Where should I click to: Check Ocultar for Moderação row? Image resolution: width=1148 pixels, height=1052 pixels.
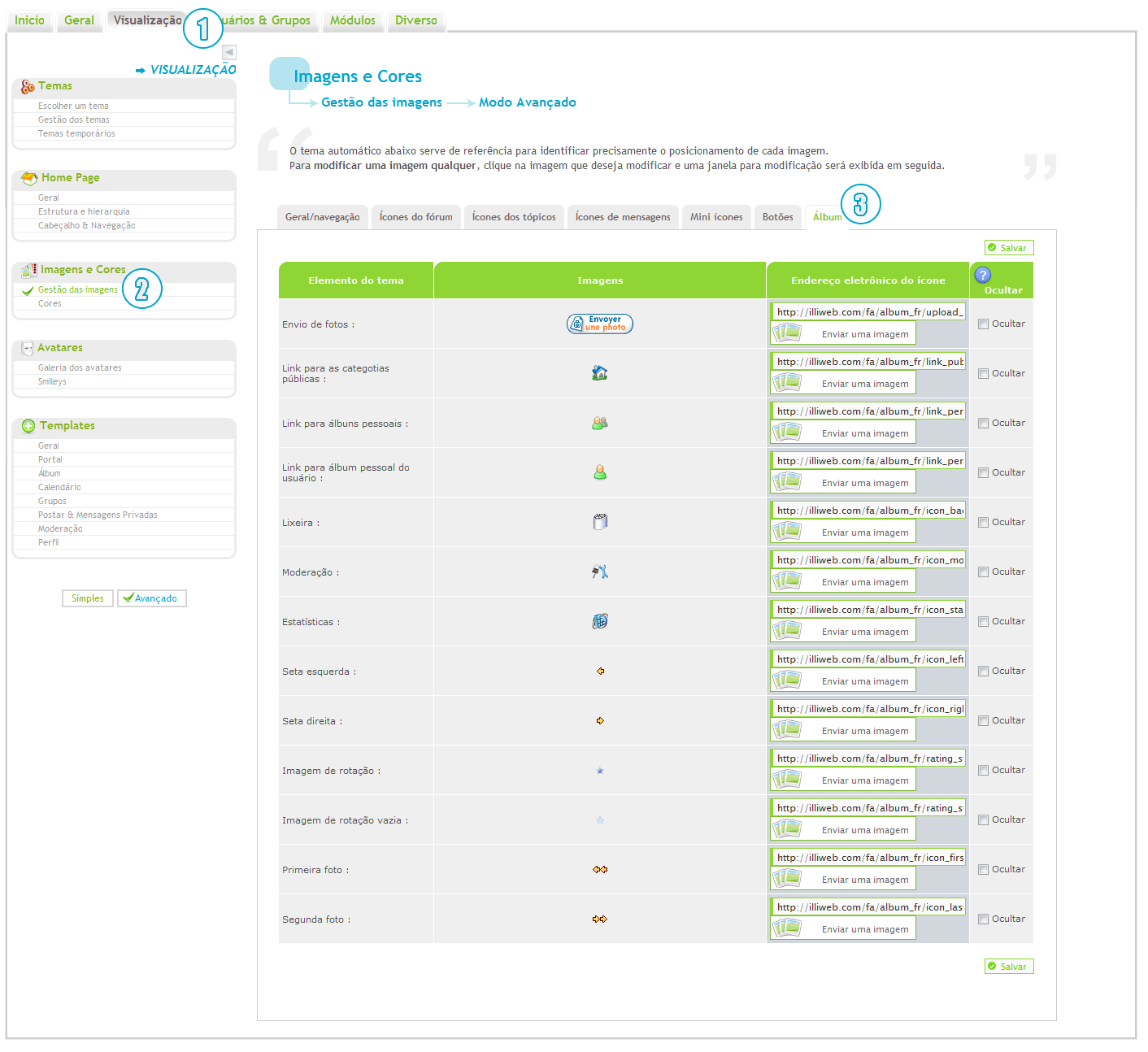[x=983, y=572]
